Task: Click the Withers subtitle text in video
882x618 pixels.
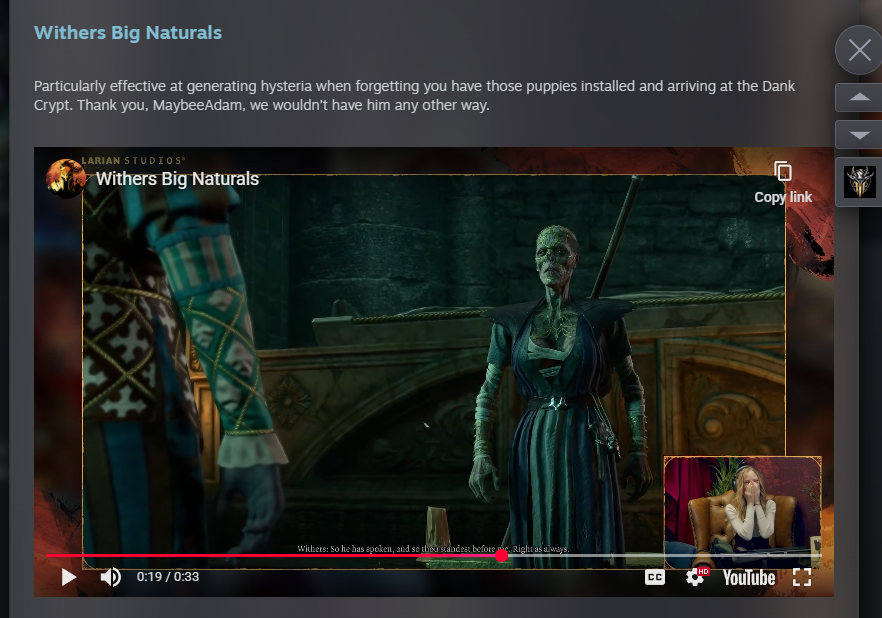Action: [x=433, y=549]
